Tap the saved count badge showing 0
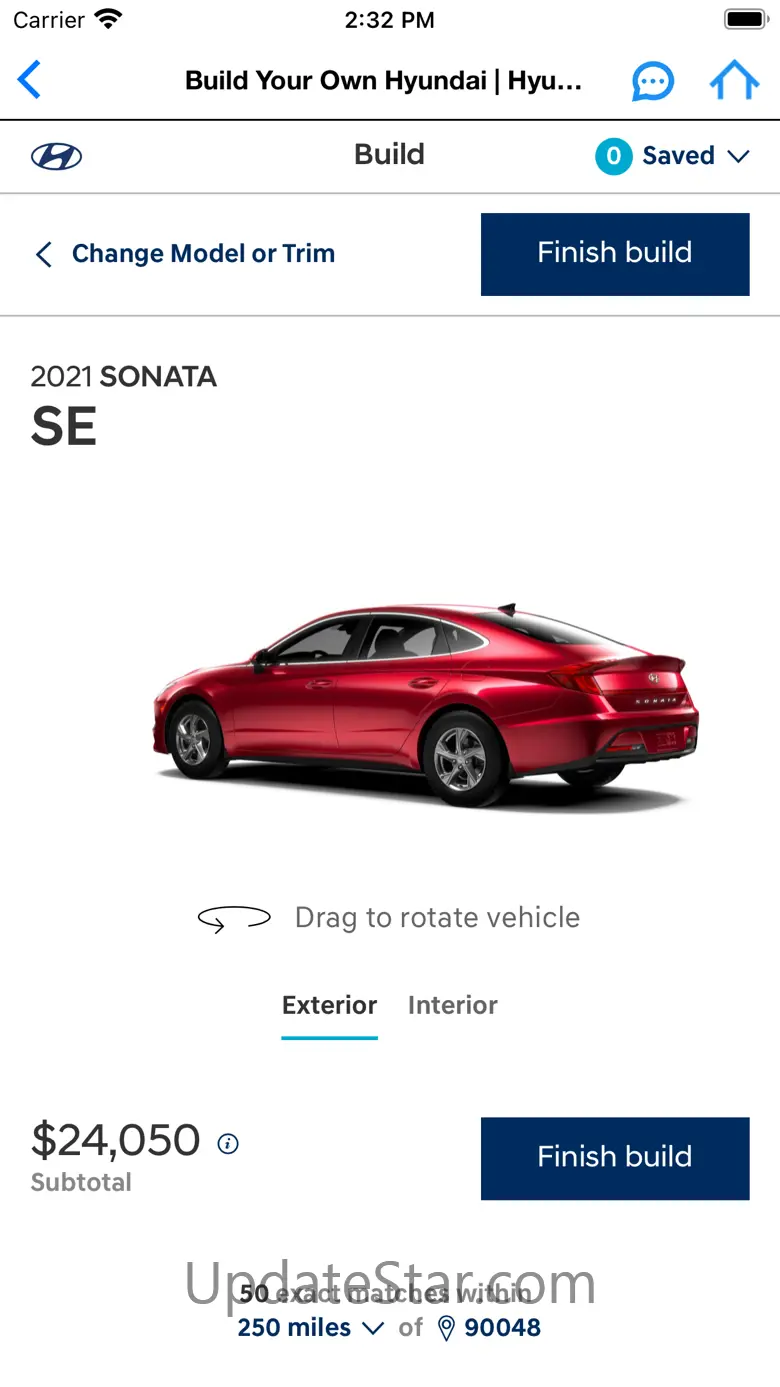This screenshot has width=780, height=1387. [613, 156]
